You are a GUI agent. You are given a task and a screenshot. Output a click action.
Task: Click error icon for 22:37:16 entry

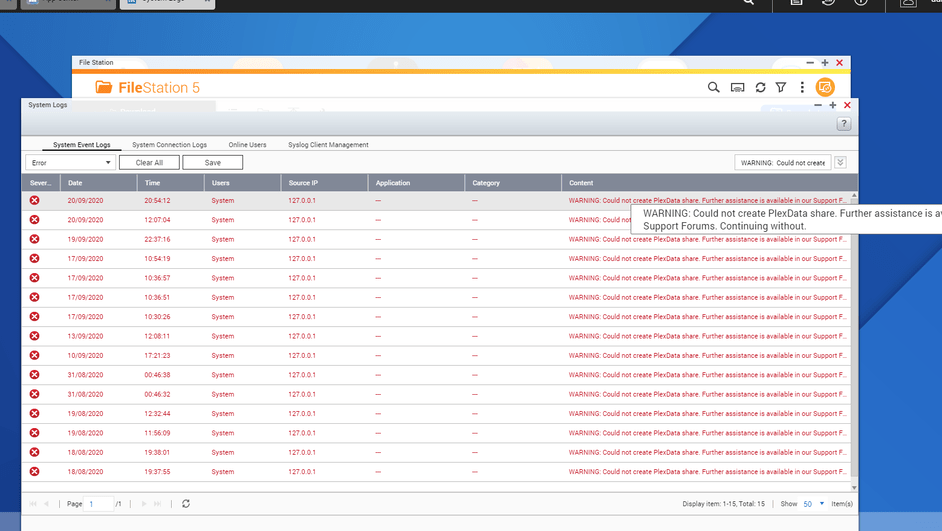pyautogui.click(x=35, y=239)
